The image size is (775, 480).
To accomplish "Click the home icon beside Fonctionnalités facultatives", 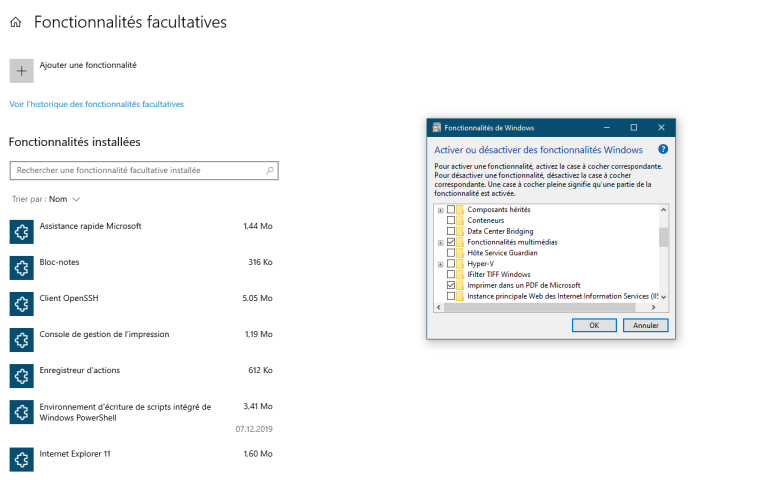I will click(x=16, y=22).
